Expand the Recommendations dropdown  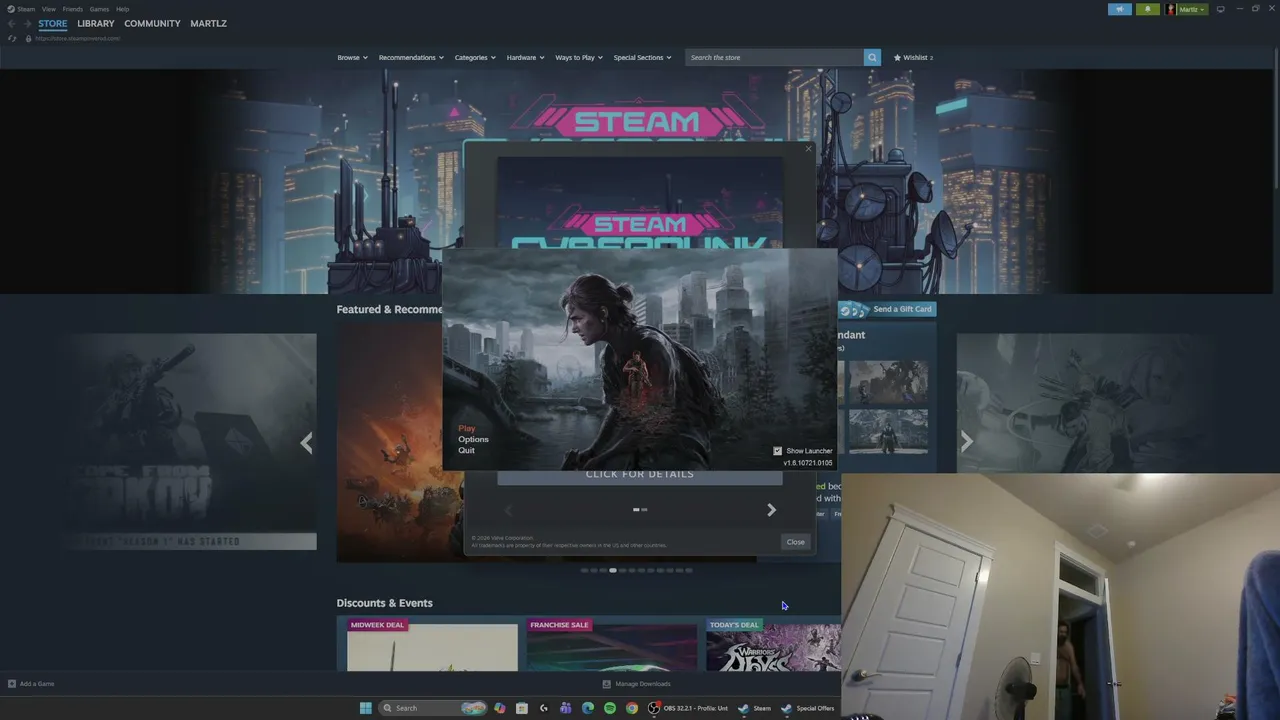pos(411,57)
